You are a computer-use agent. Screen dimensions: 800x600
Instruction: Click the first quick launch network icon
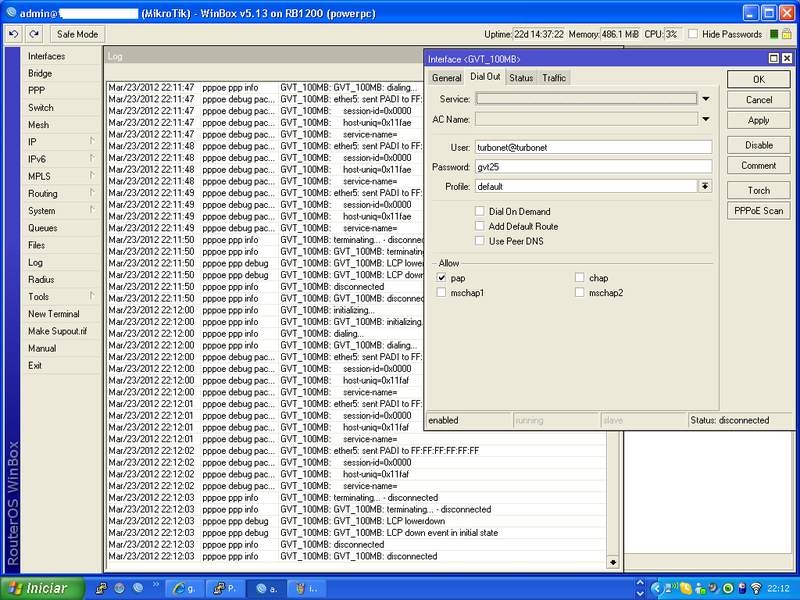point(102,588)
